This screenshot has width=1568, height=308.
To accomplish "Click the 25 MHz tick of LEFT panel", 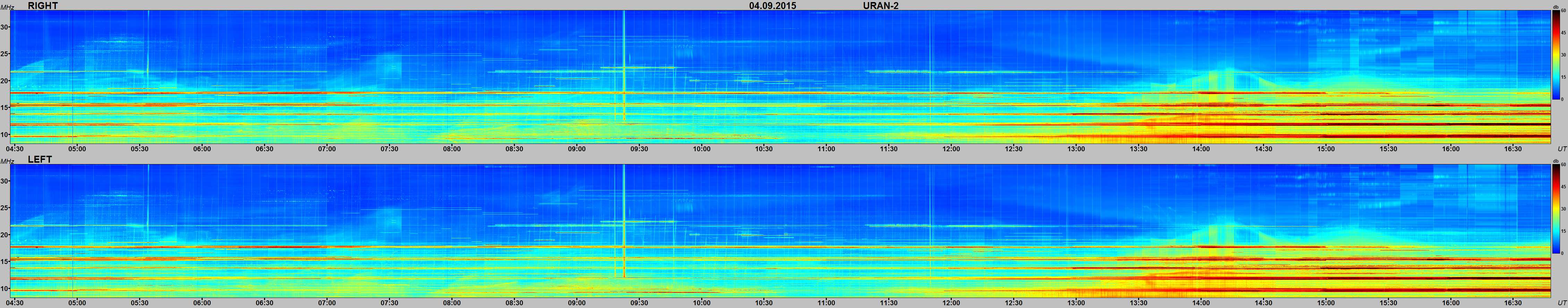I will pos(4,207).
